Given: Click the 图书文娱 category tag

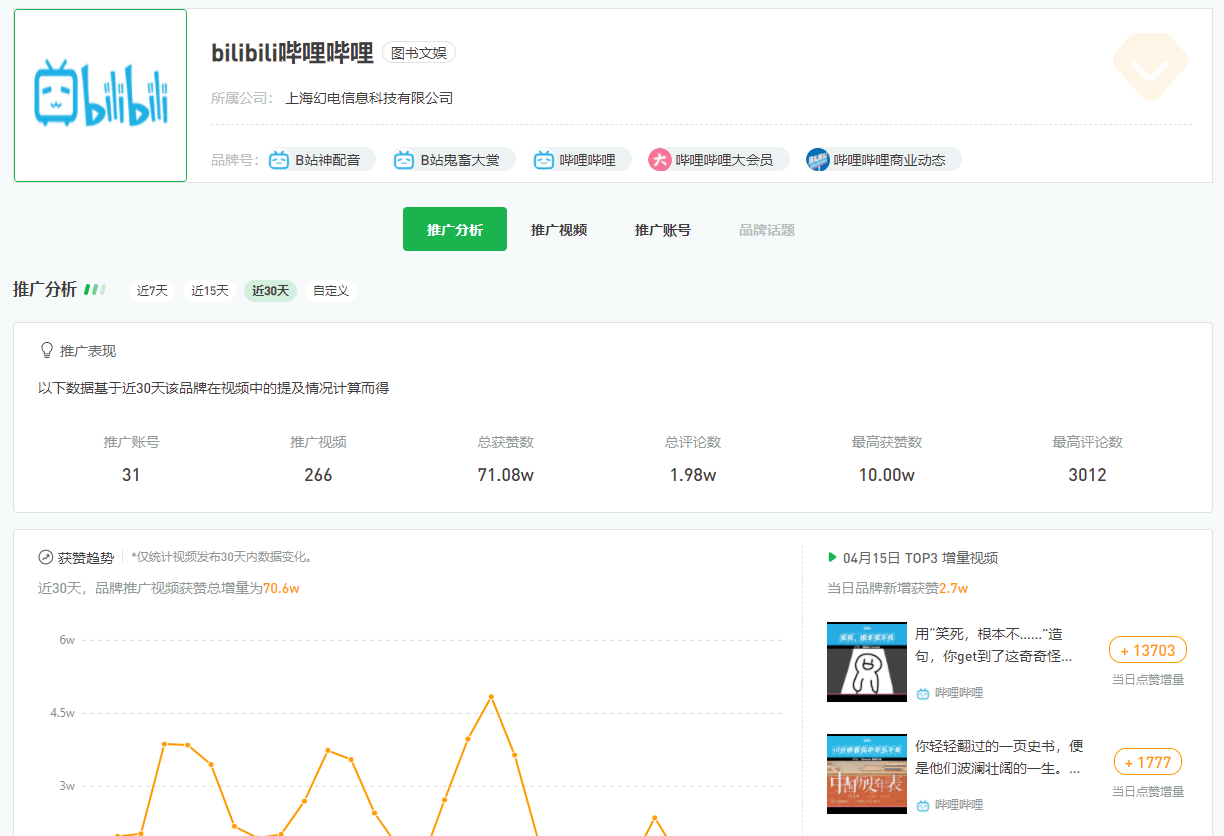Looking at the screenshot, I should [x=419, y=52].
